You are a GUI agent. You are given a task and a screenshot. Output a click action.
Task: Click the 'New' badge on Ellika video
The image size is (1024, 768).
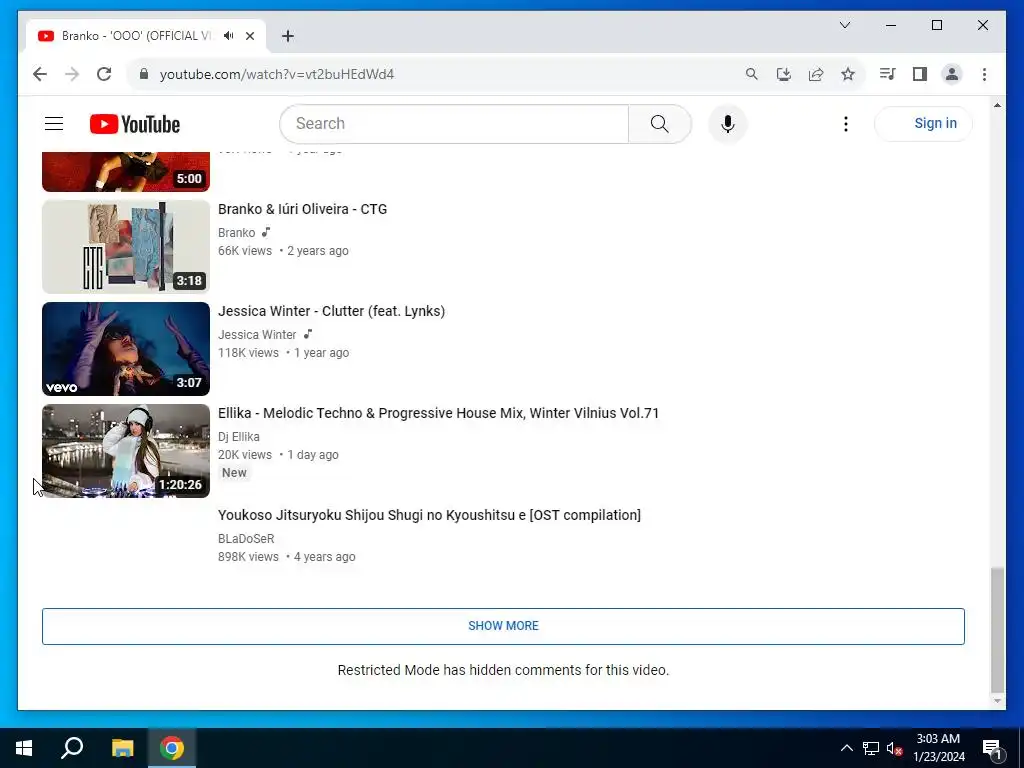[234, 473]
